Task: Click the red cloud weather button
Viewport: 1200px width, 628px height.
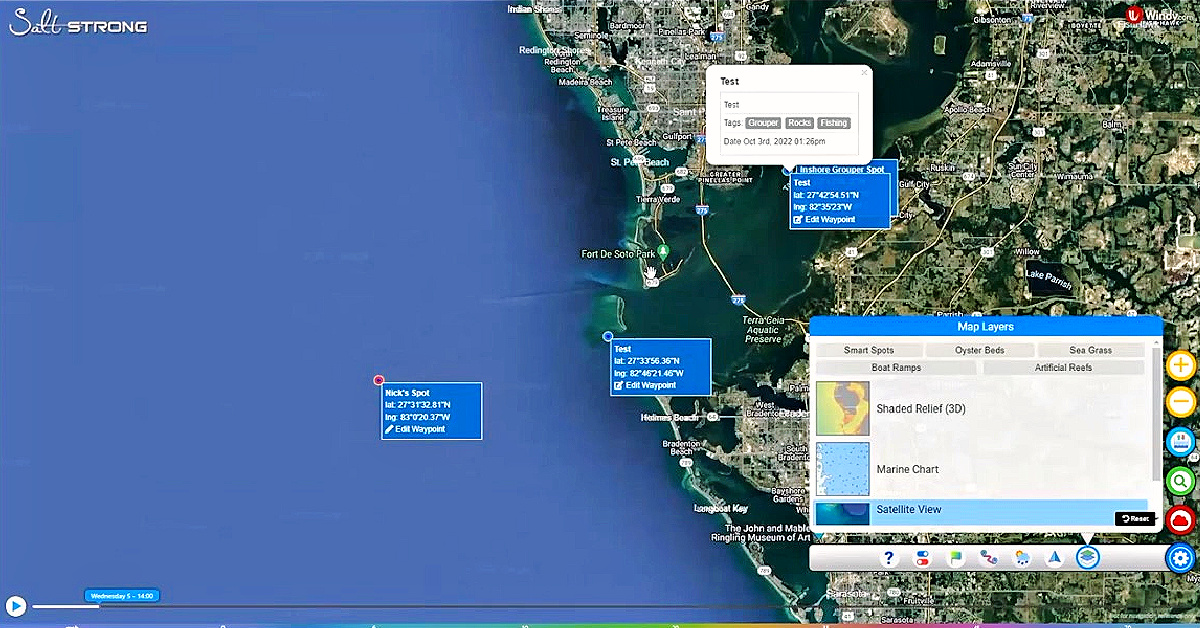Action: [1181, 520]
